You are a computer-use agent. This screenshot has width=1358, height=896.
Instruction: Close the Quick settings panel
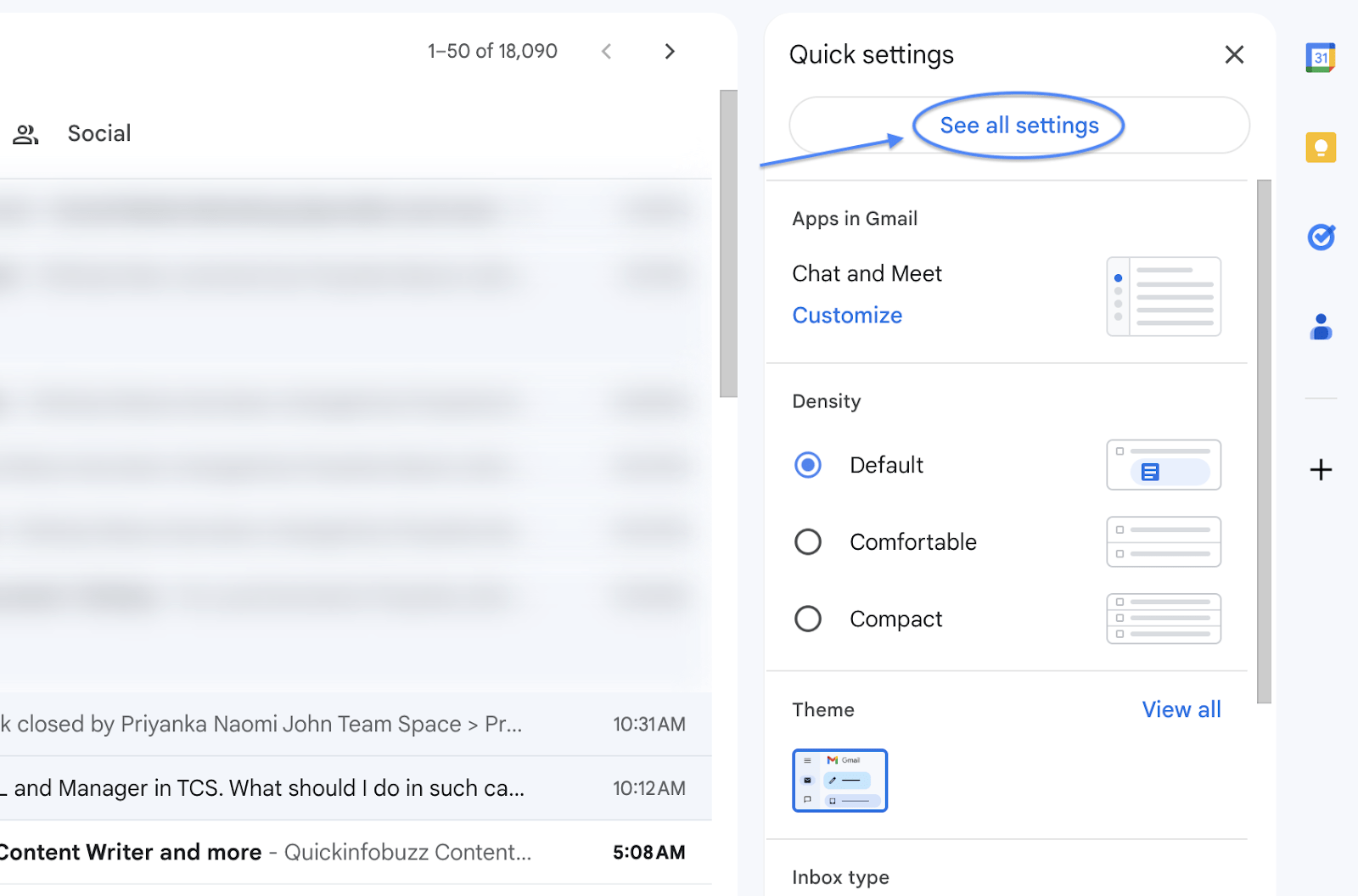[1234, 54]
